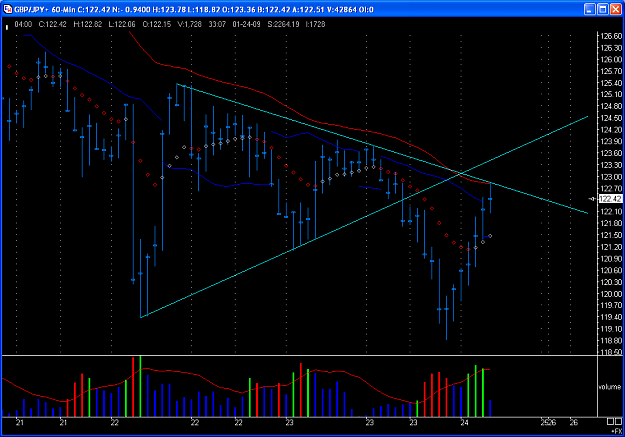Click the S:2264.19 value
Screen dimensions: 625x437
[283, 24]
